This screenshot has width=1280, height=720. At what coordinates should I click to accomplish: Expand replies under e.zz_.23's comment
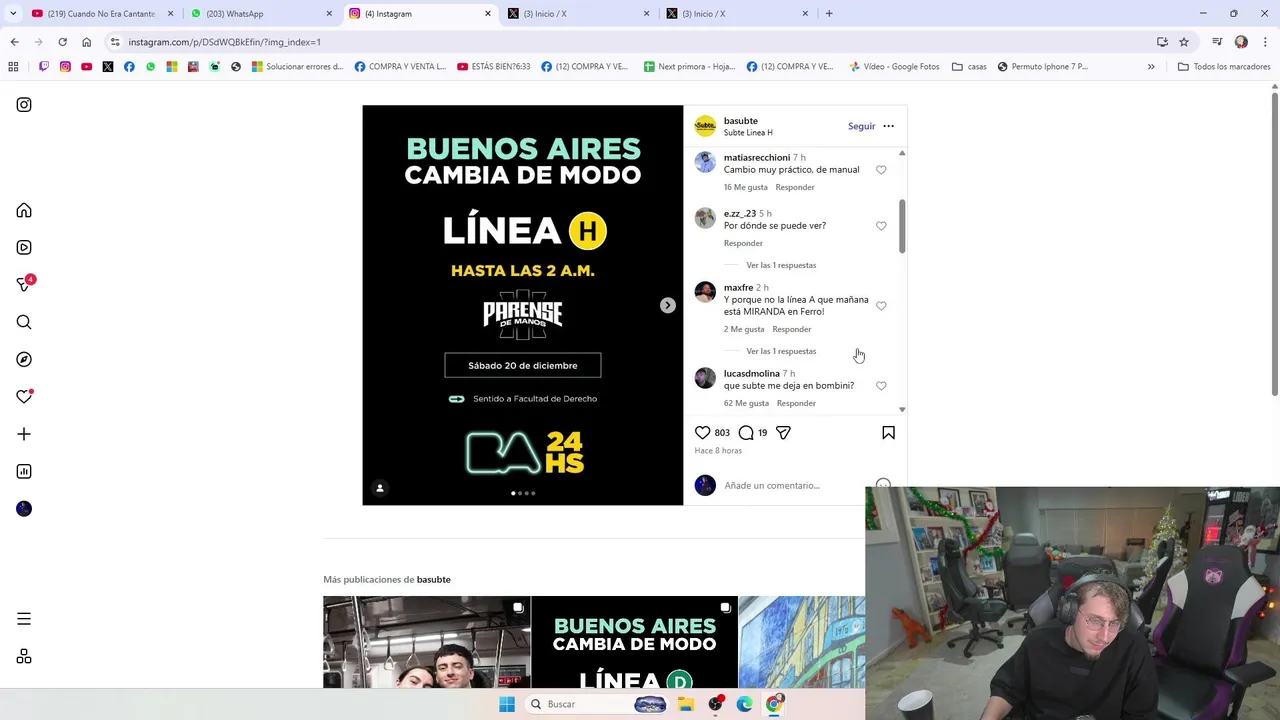[x=781, y=265]
